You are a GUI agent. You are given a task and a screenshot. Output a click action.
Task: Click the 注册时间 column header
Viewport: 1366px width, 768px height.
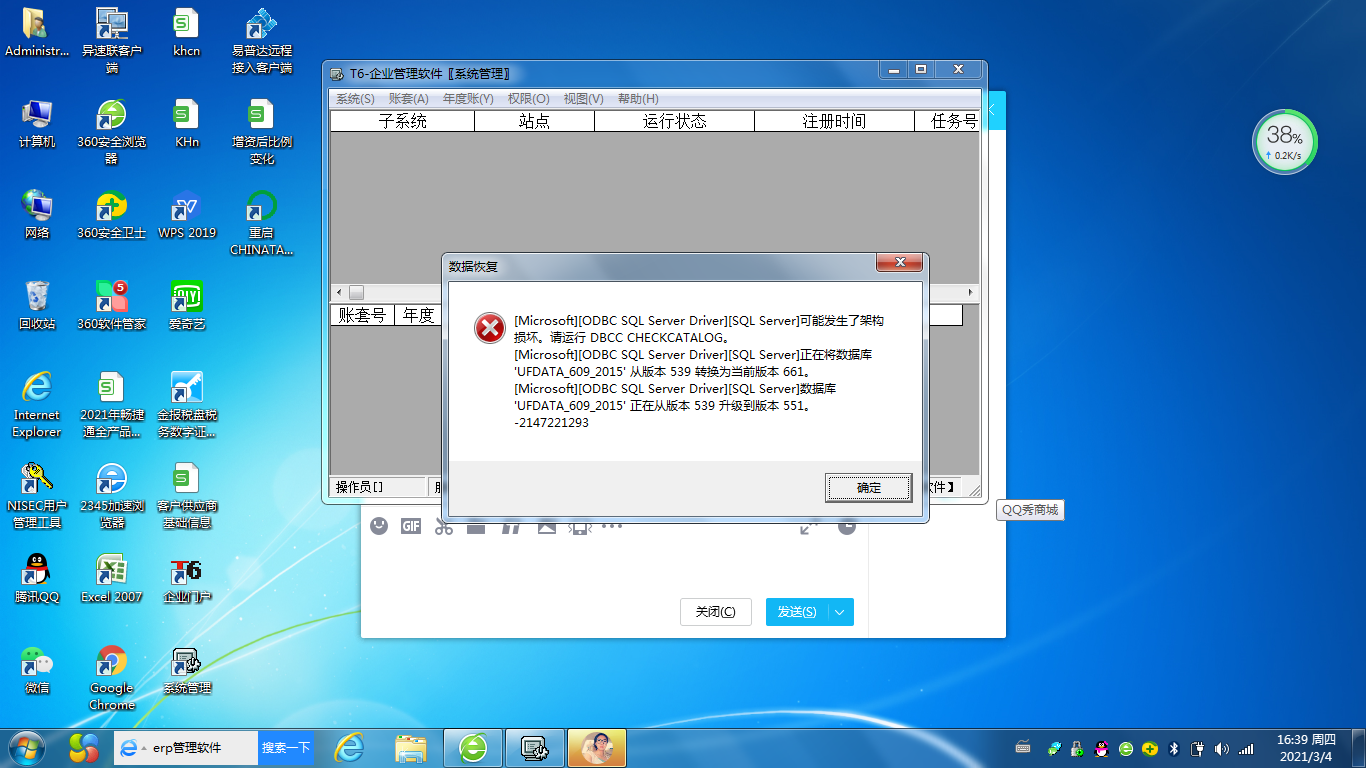pos(835,121)
